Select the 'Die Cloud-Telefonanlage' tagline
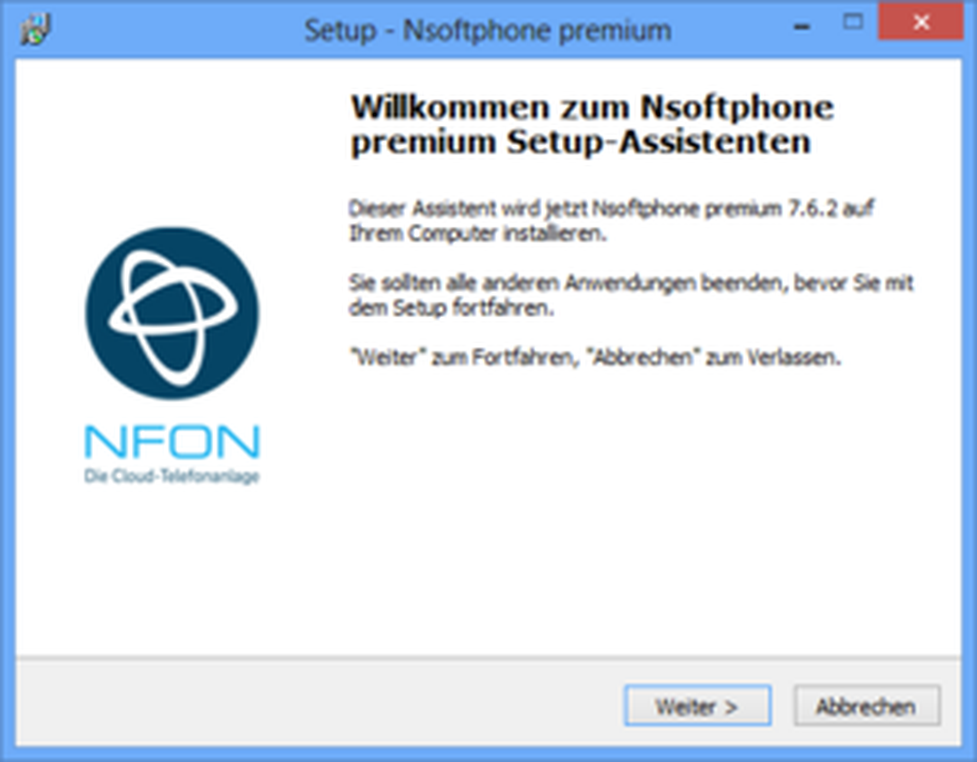Image resolution: width=977 pixels, height=762 pixels. click(172, 477)
